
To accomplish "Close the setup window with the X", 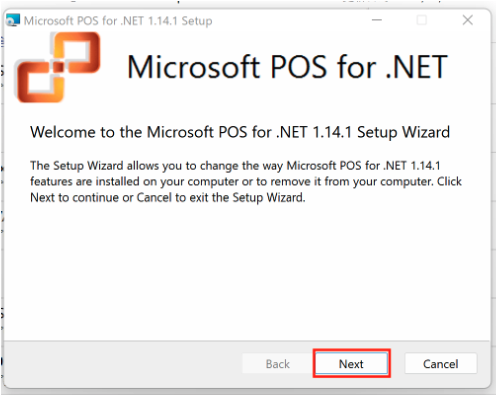I will pos(468,20).
